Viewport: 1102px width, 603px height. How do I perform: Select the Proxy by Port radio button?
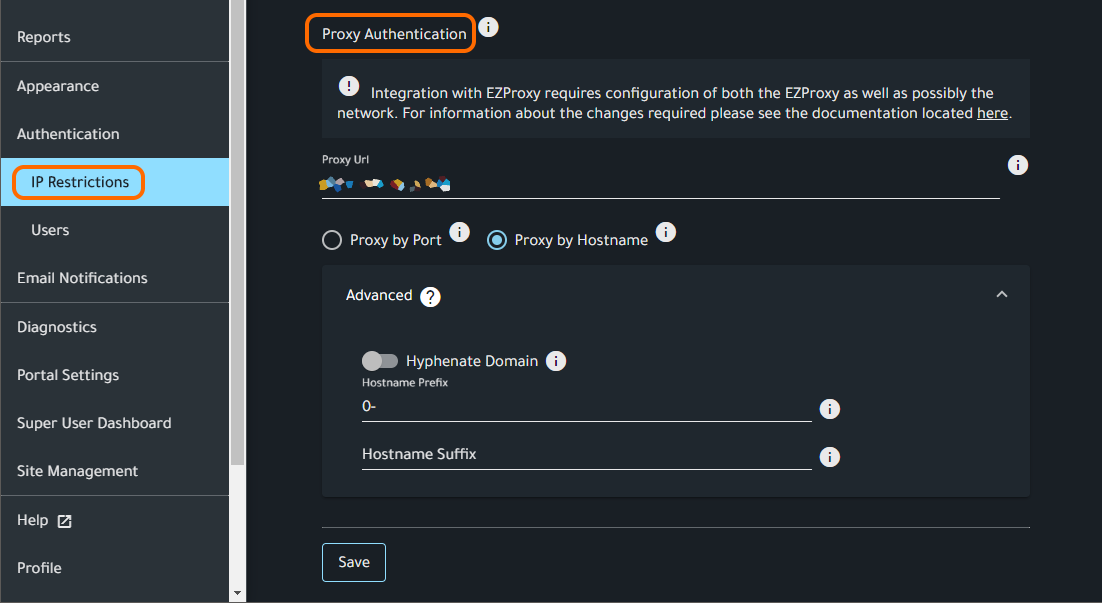332,240
